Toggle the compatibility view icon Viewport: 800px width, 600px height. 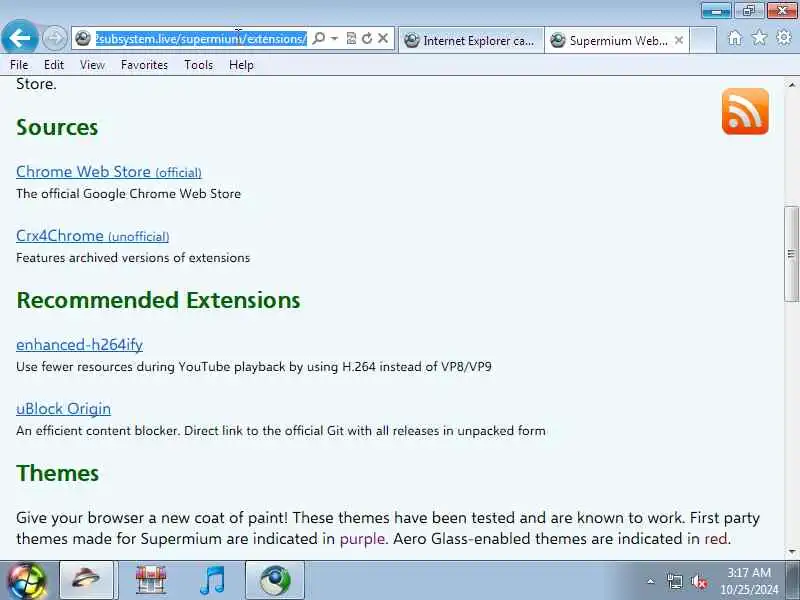[x=351, y=38]
